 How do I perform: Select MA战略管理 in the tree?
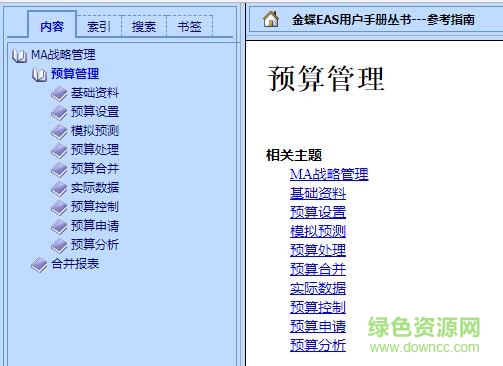[63, 55]
